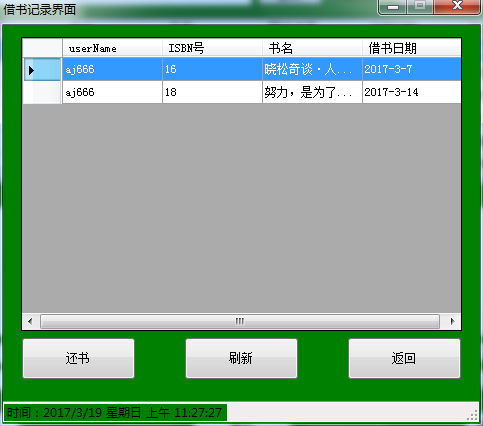The width and height of the screenshot is (483, 426).
Task: Select the ISBN cell containing 16
Action: pyautogui.click(x=212, y=69)
